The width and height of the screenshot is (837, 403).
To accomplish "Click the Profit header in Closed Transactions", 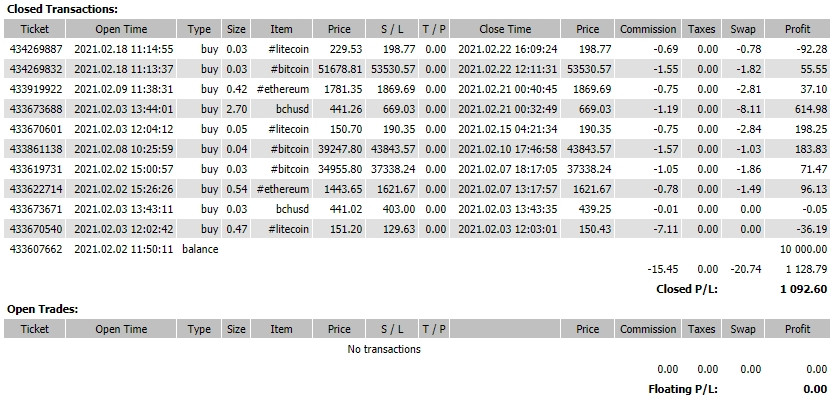I will [x=797, y=29].
